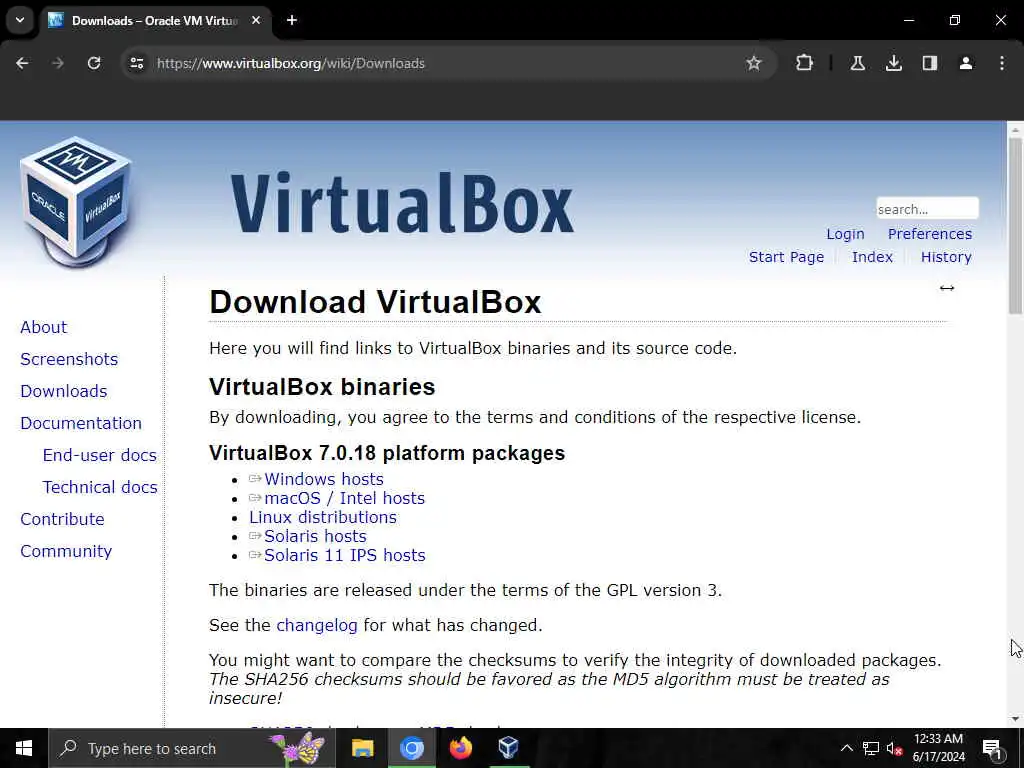Image resolution: width=1024 pixels, height=768 pixels.
Task: Download the Solaris 11 IPS hosts package
Action: (344, 555)
